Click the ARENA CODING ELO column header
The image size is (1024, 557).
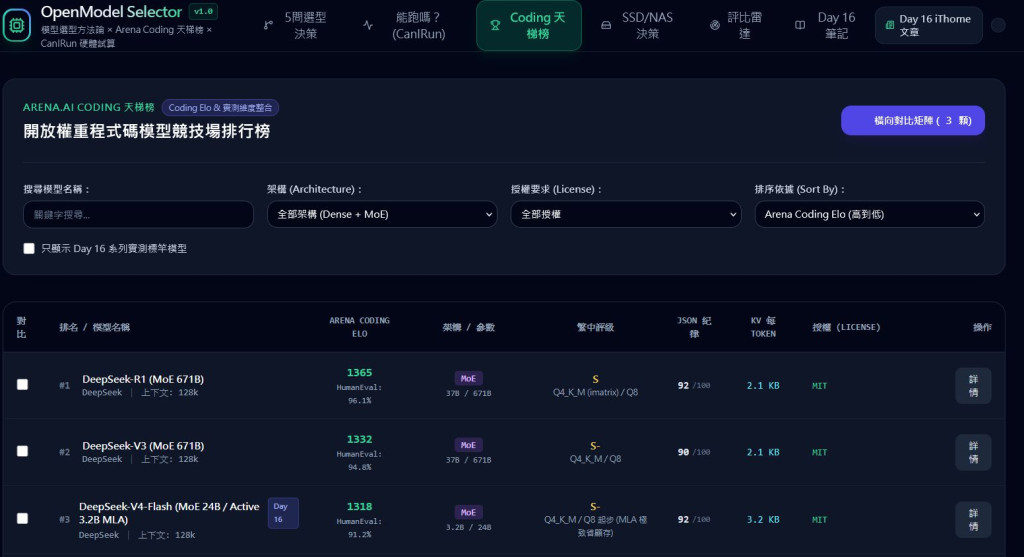pyautogui.click(x=359, y=327)
